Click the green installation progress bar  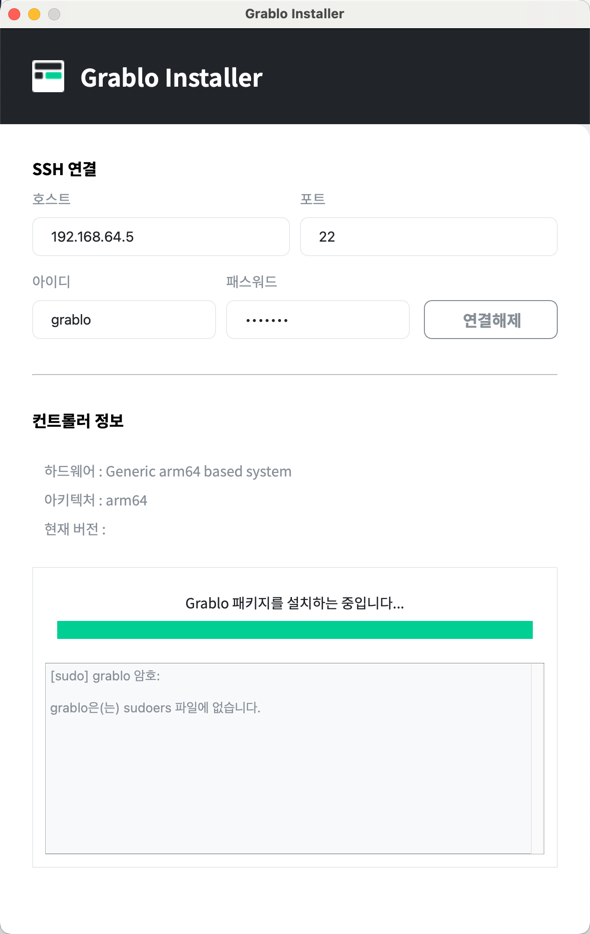coord(294,630)
